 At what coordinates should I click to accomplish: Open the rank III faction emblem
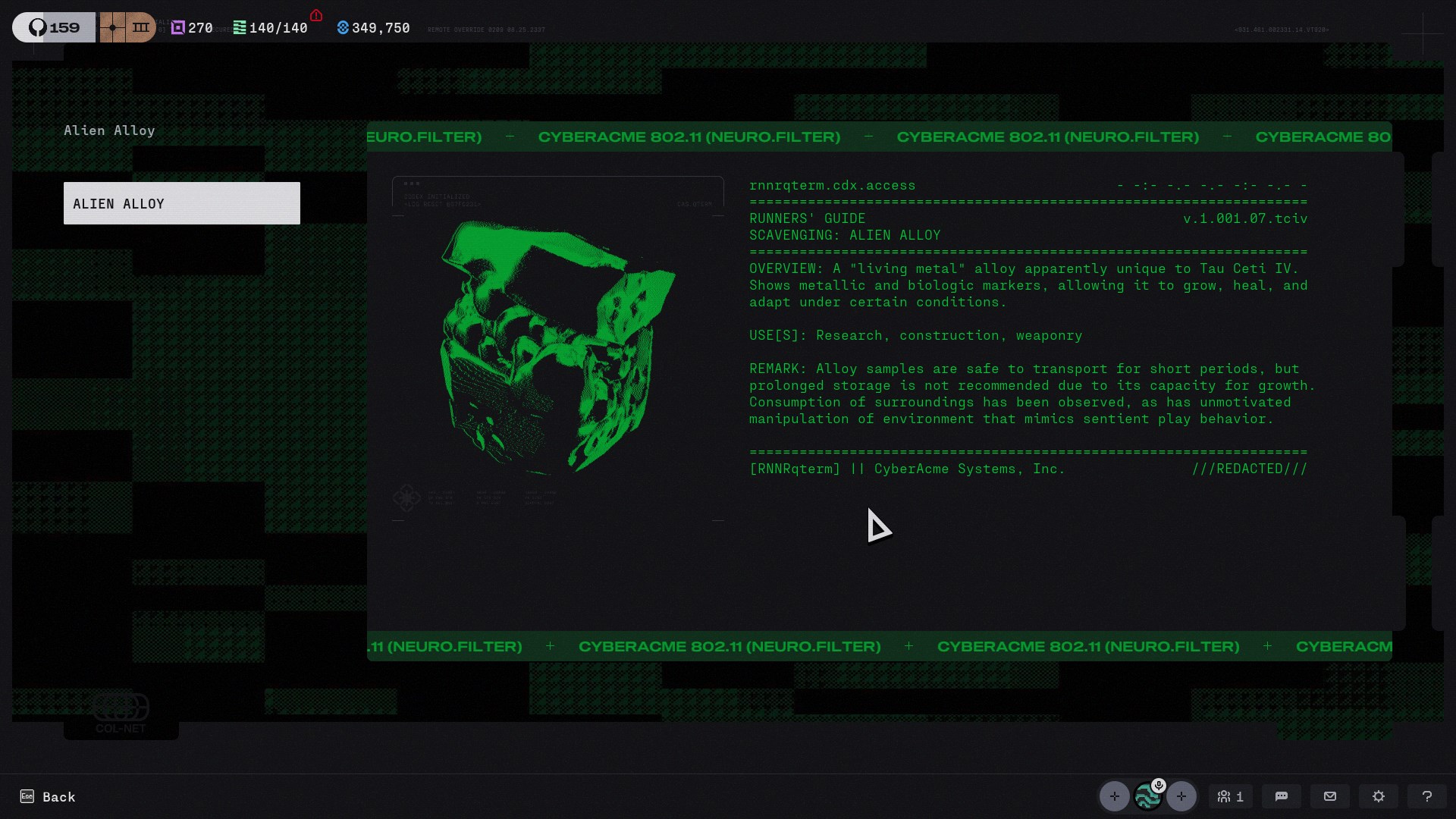127,27
